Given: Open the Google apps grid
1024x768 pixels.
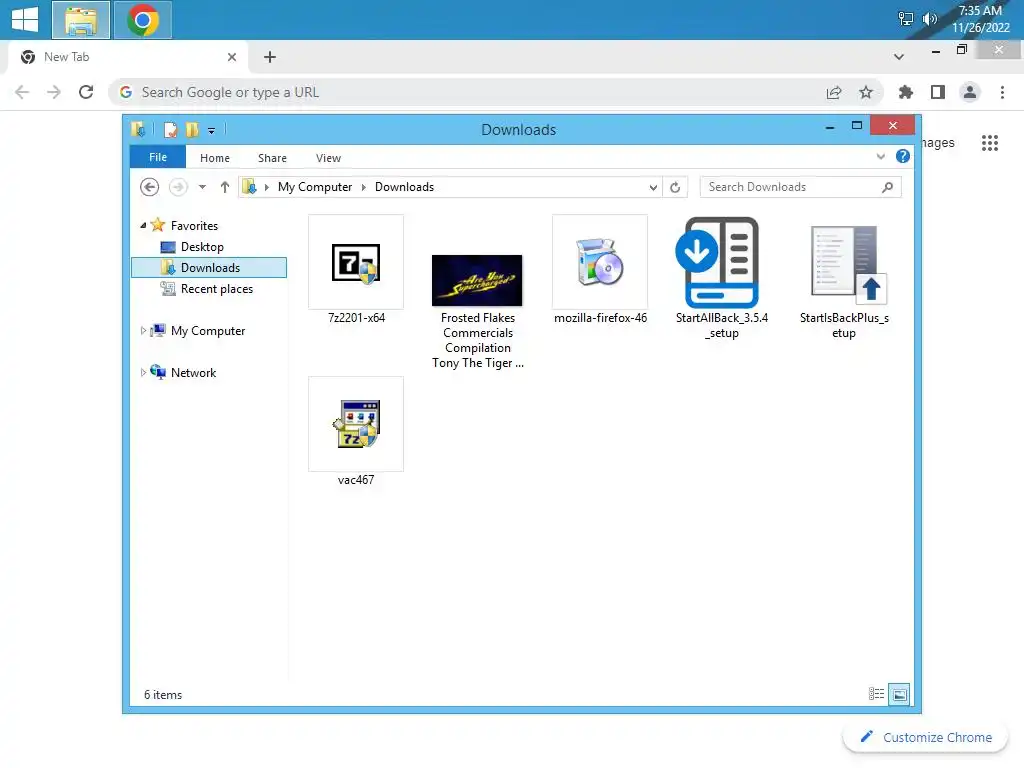Looking at the screenshot, I should pyautogui.click(x=990, y=143).
